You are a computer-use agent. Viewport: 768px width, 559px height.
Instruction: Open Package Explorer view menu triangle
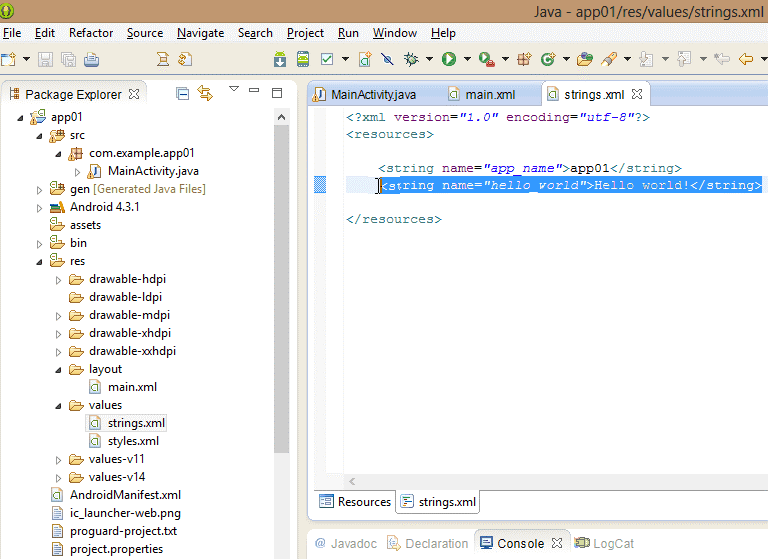(234, 90)
